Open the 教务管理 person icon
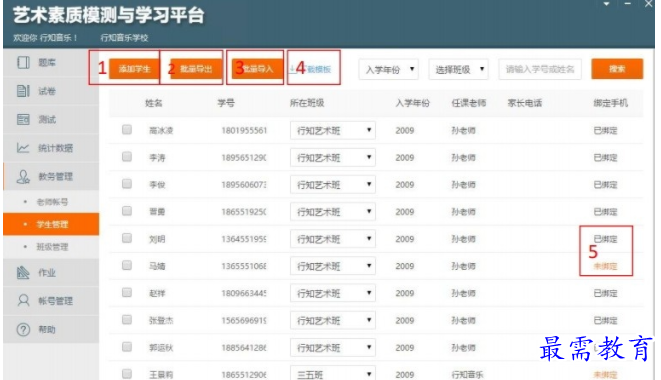661x380 pixels. click(23, 176)
